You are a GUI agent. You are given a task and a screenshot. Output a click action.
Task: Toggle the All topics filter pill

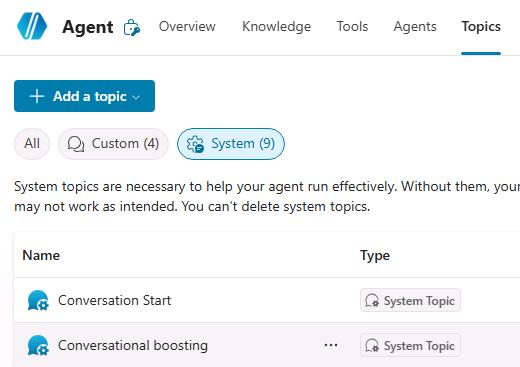32,144
